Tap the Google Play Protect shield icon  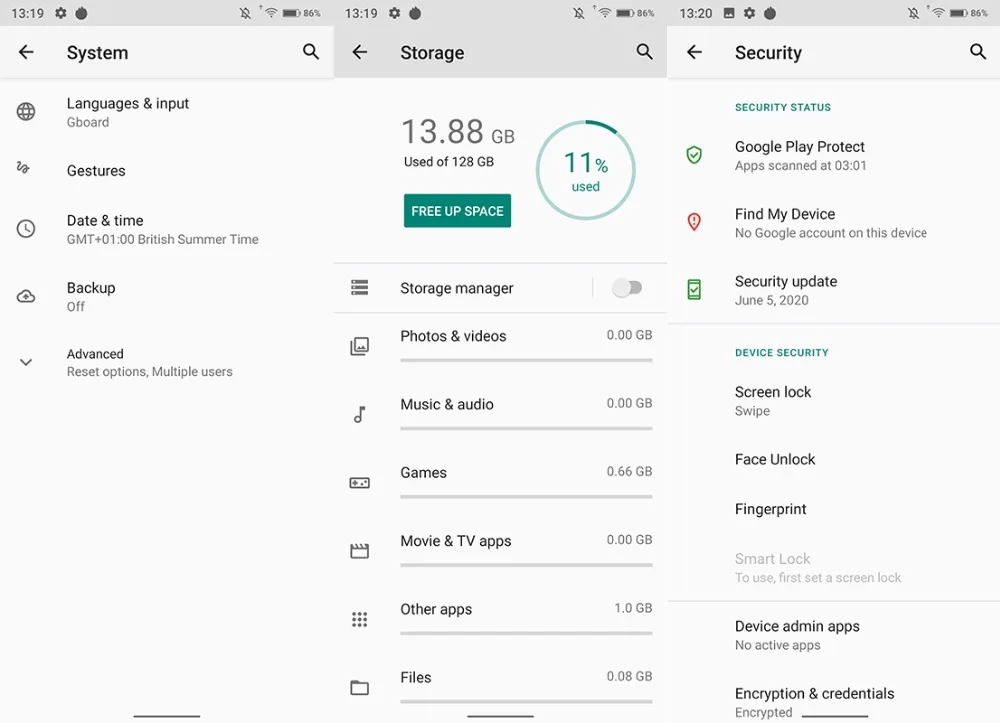pos(694,155)
